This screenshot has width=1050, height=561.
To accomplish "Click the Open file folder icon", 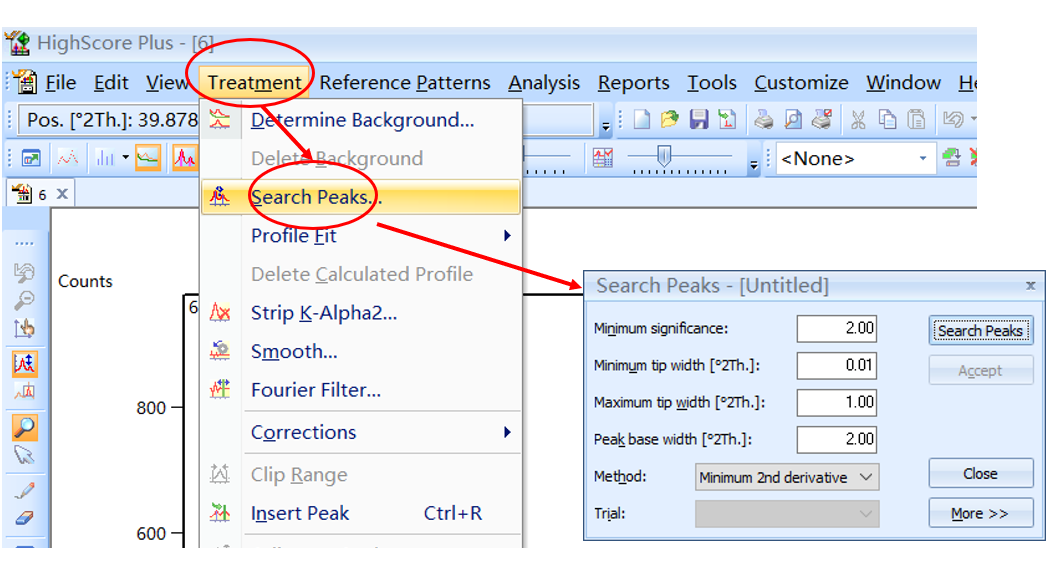I will [670, 121].
